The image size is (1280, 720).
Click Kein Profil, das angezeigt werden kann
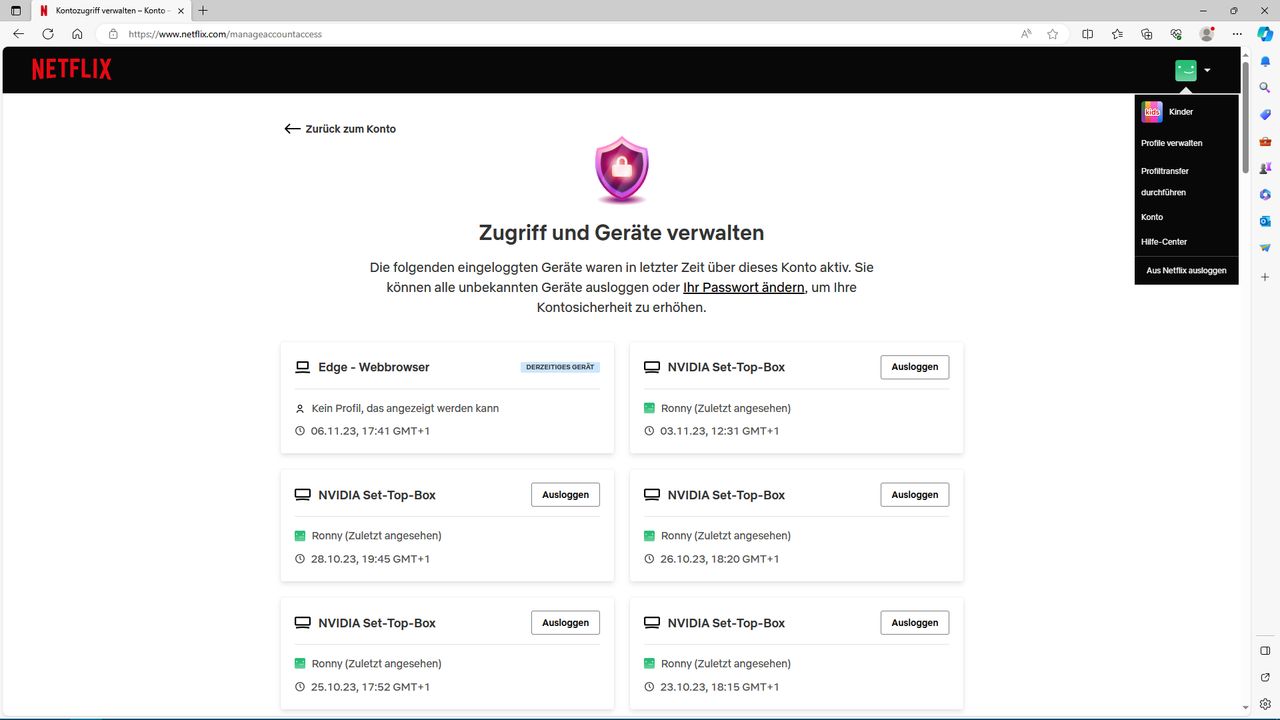pos(405,408)
